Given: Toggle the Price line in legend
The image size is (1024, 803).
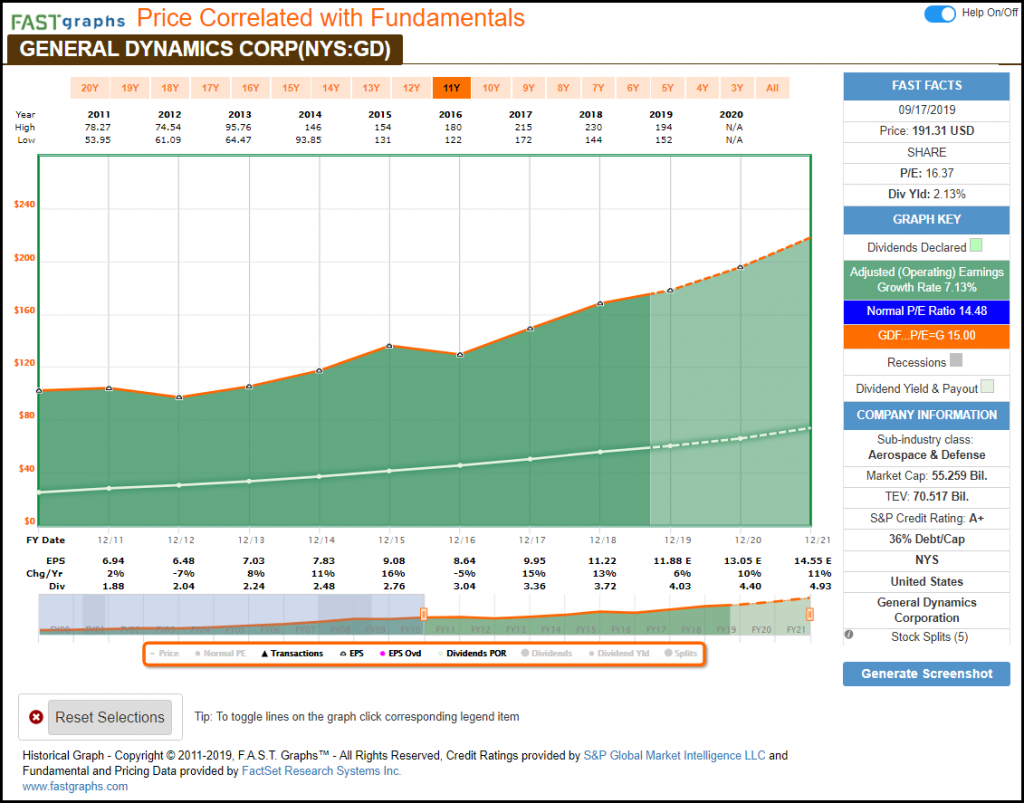Looking at the screenshot, I should coord(165,653).
